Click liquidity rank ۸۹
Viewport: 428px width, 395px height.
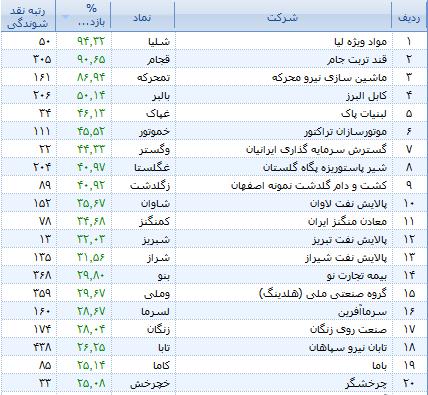point(45,186)
